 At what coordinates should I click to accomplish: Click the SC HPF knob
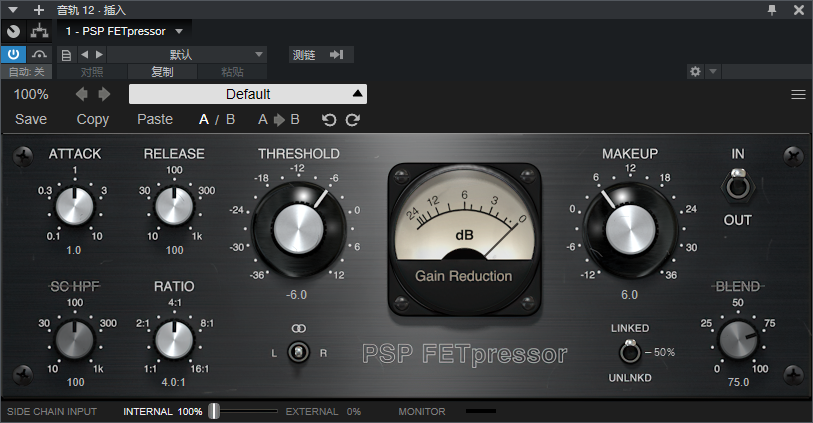pyautogui.click(x=75, y=339)
